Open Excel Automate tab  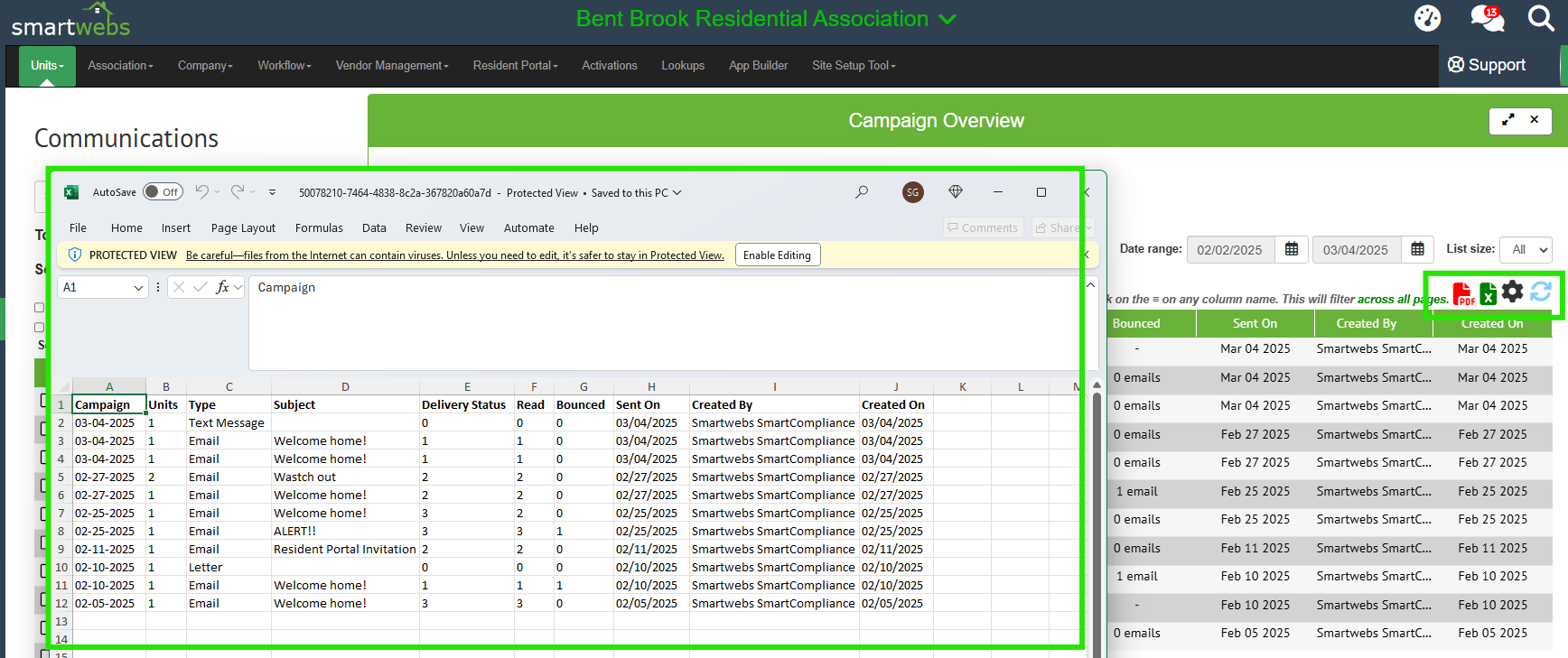[x=529, y=228]
